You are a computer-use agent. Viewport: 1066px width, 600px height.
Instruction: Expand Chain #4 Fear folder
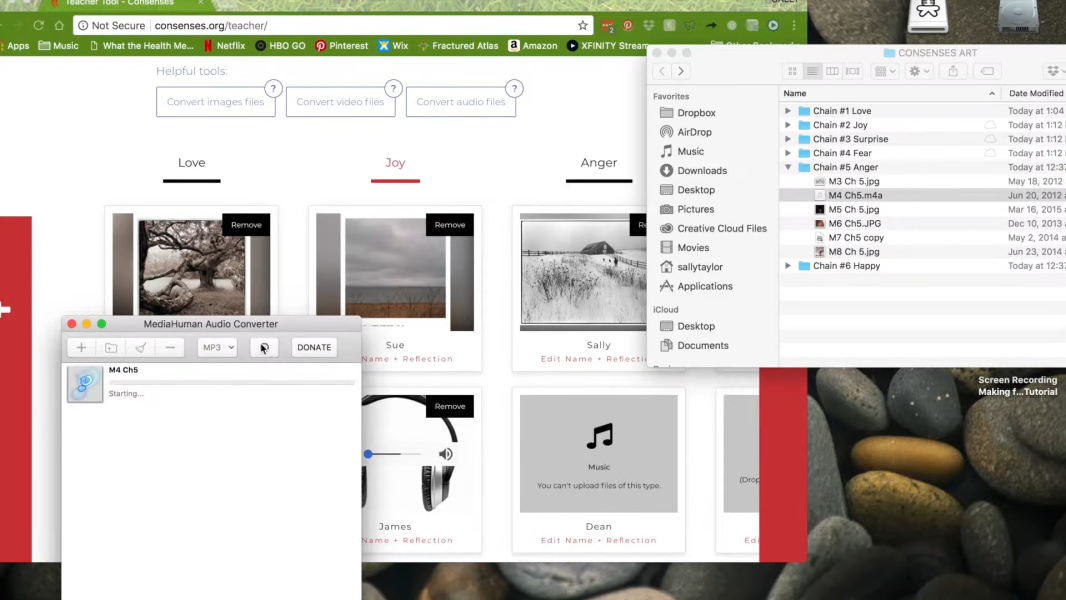click(788, 153)
